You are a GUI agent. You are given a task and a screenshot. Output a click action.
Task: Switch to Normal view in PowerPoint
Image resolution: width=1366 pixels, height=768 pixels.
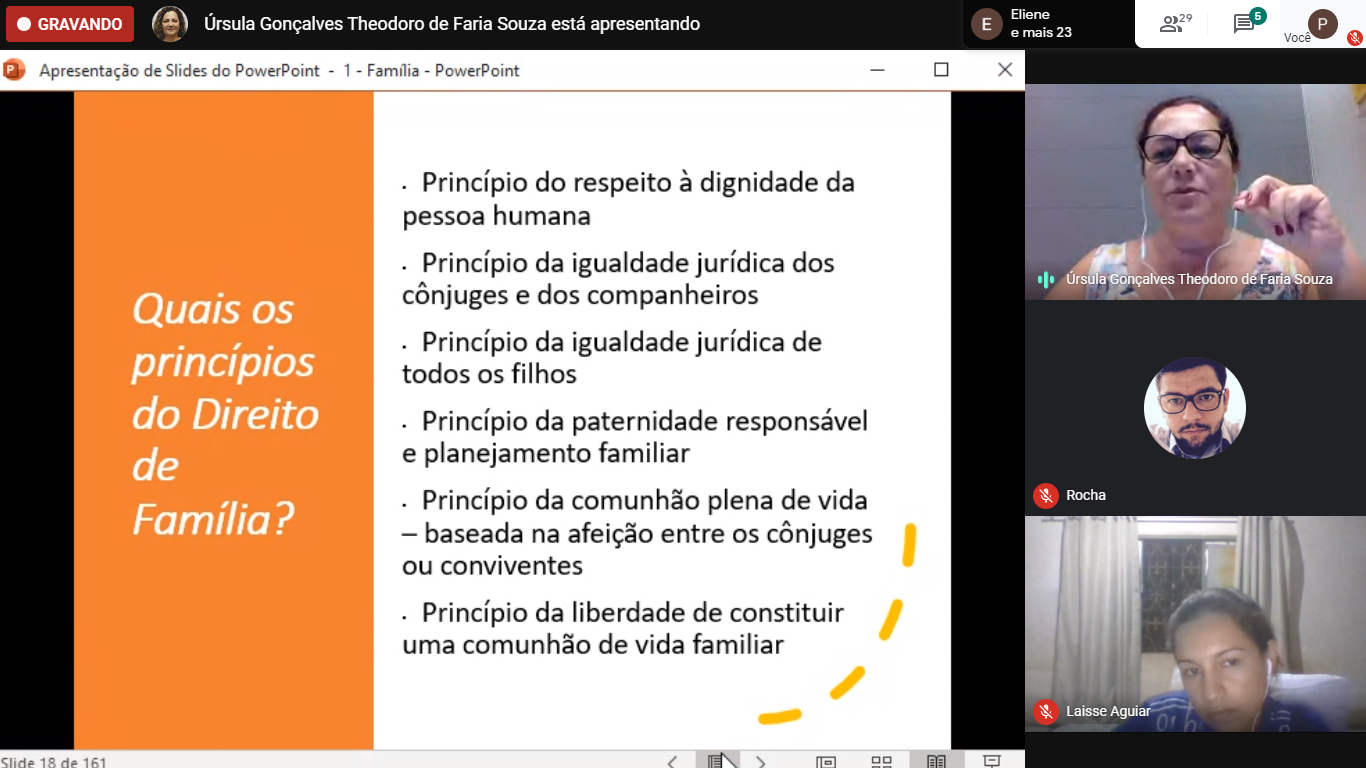point(825,762)
